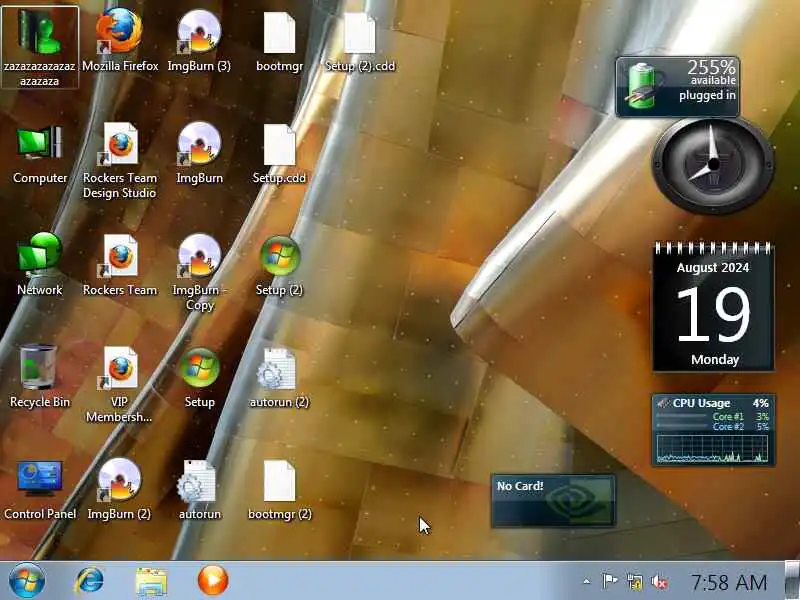
Task: Click the analog clock gadget
Action: coord(713,165)
